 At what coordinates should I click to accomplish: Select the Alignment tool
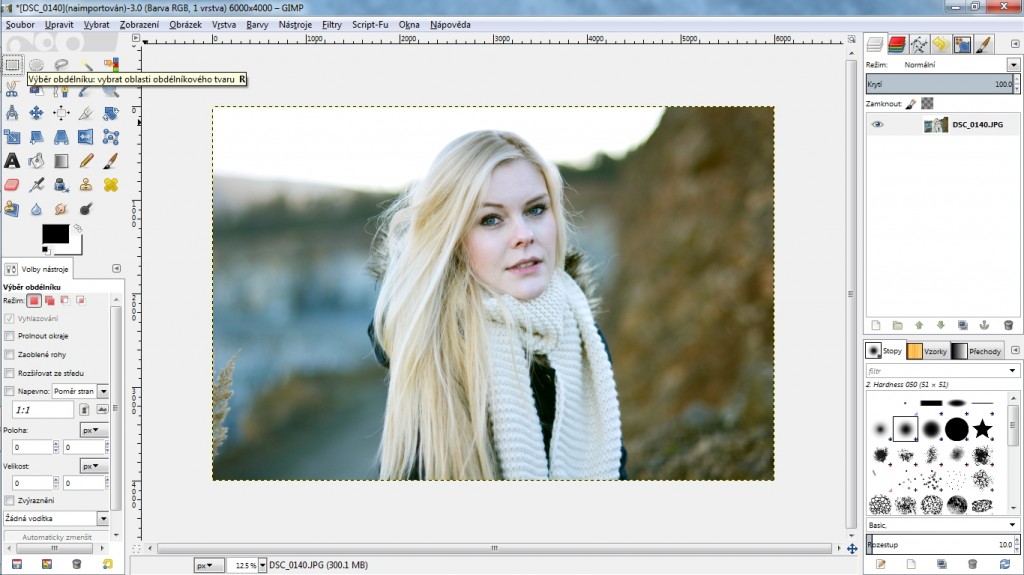[61, 113]
